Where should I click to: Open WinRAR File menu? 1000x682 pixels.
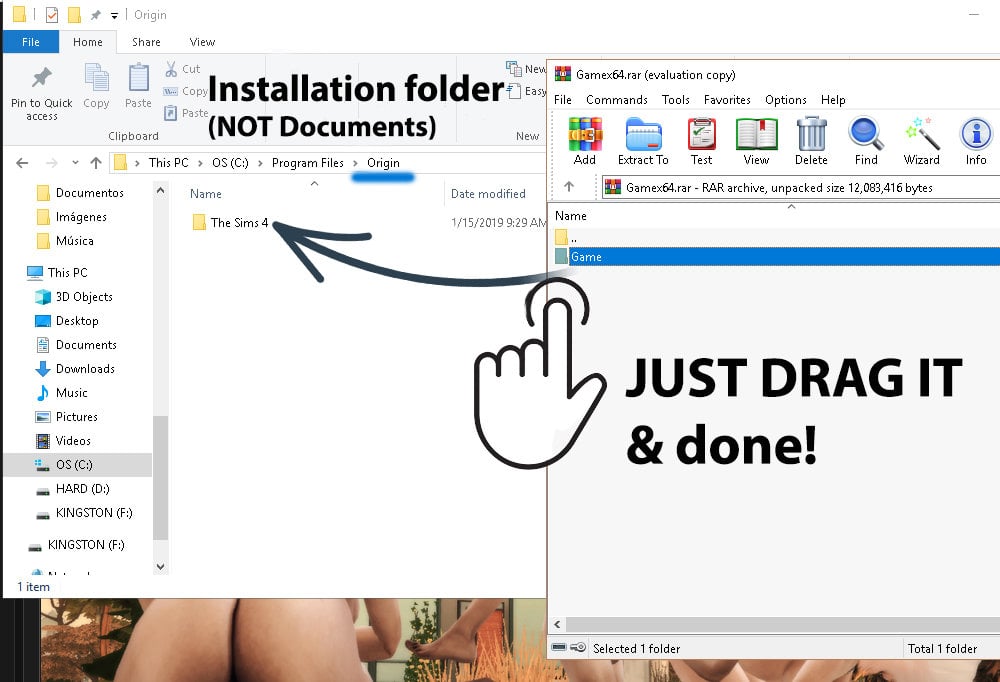[x=562, y=100]
